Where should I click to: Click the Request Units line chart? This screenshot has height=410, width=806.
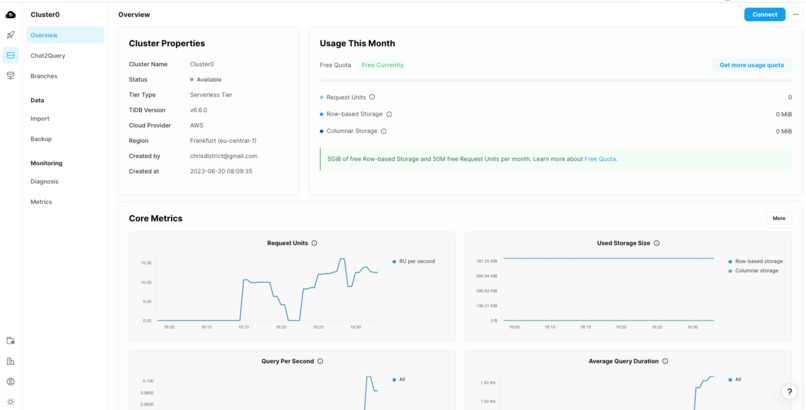[267, 289]
